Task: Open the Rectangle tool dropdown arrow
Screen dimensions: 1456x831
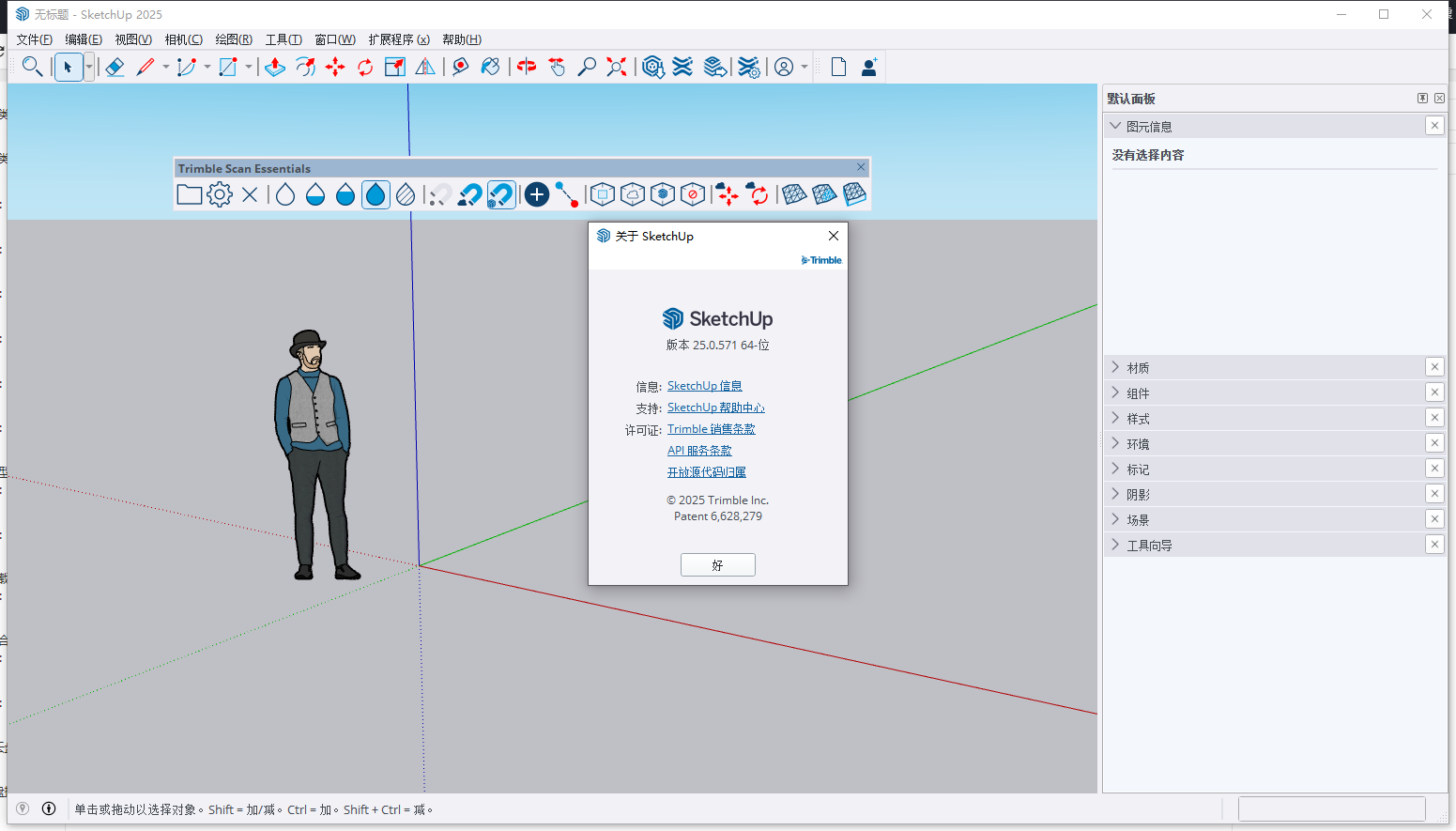Action: 249,67
